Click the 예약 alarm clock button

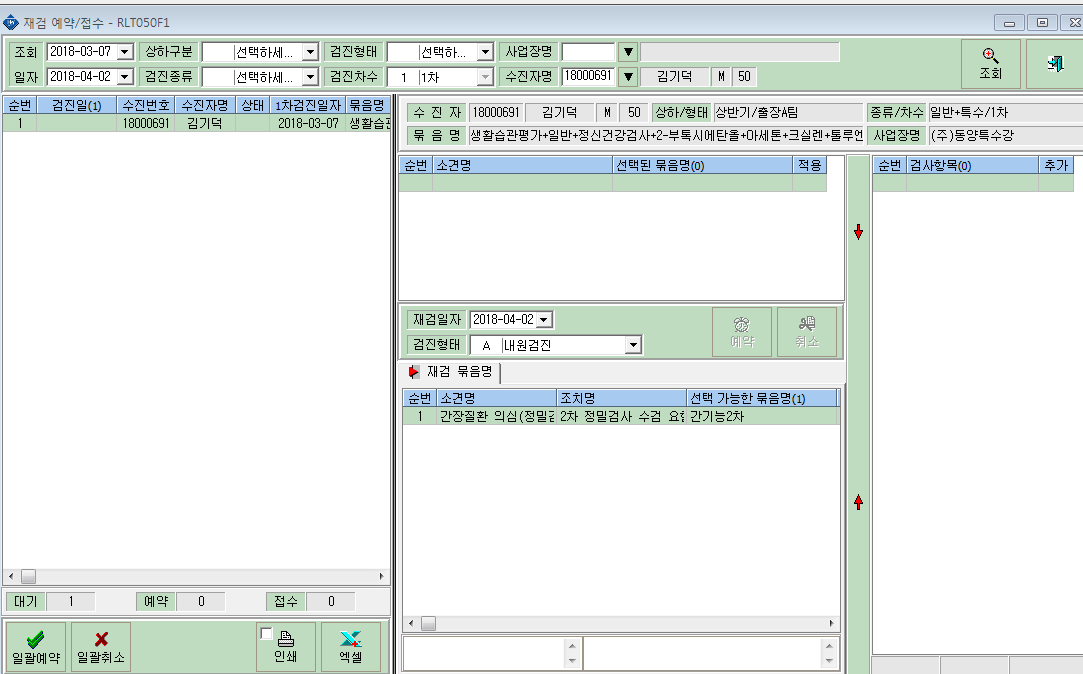tap(742, 331)
